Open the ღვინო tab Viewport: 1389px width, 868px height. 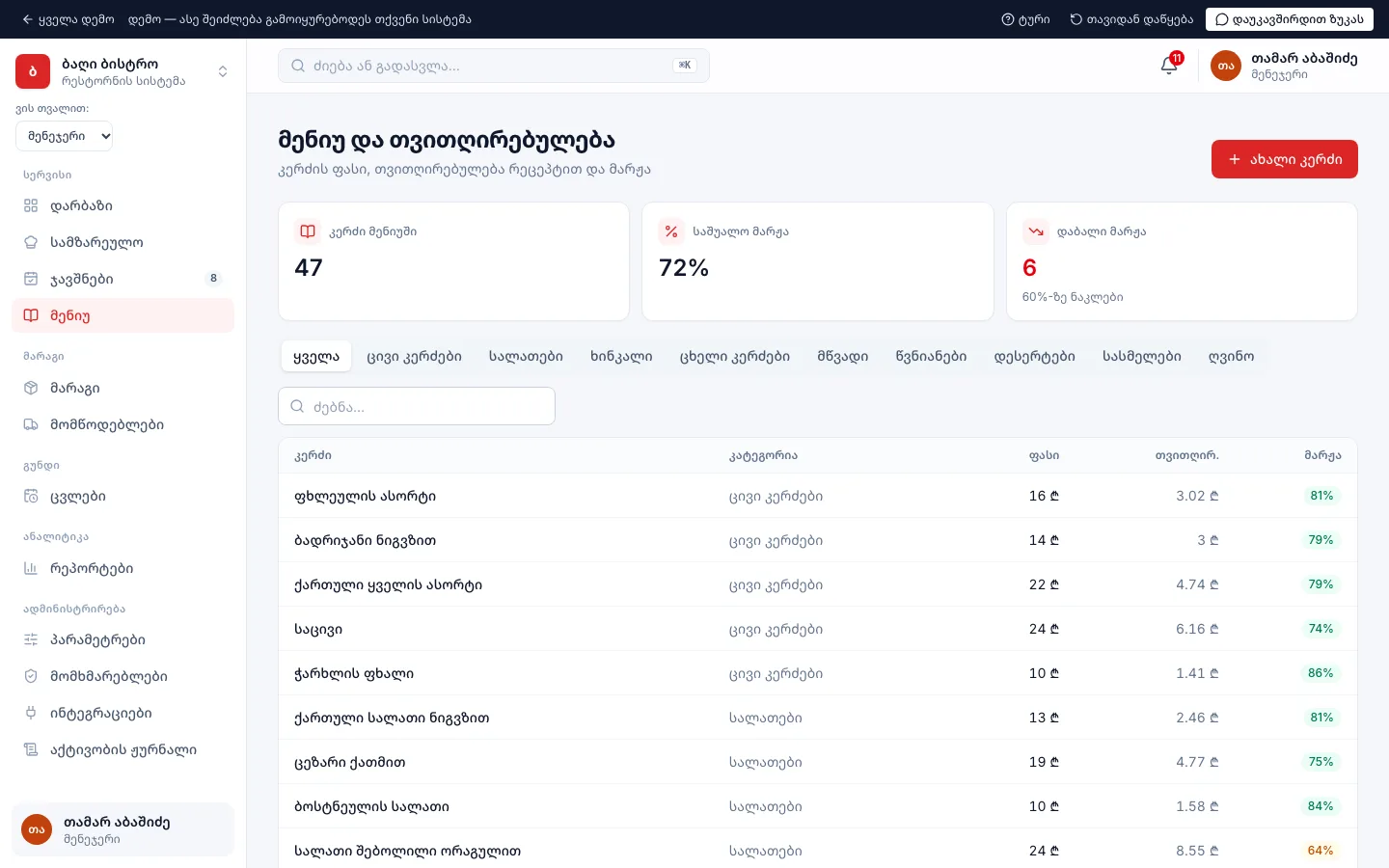click(x=1231, y=356)
